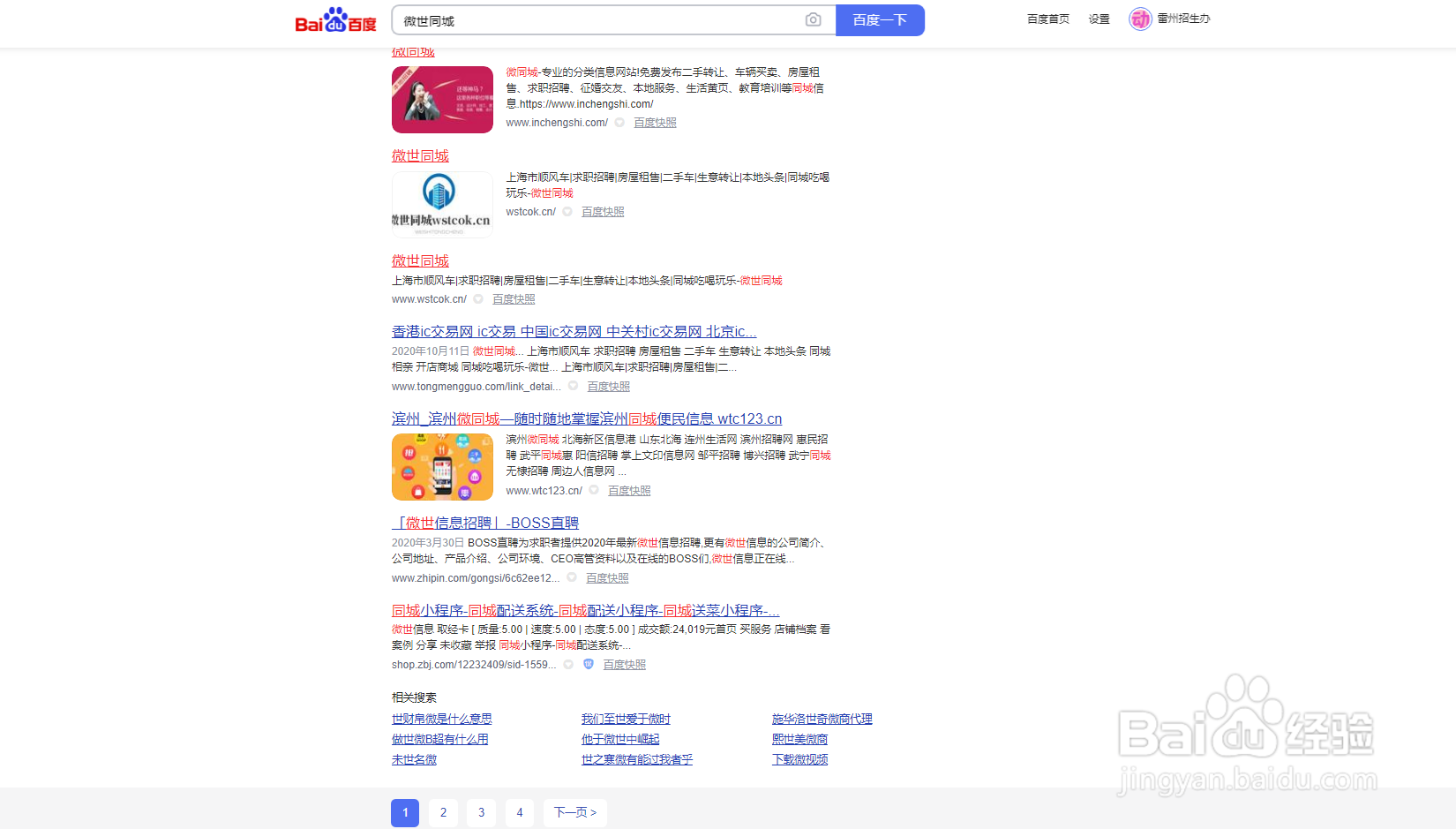The height and width of the screenshot is (829, 1456).
Task: Open related search 熙世美微商
Action: coord(800,739)
